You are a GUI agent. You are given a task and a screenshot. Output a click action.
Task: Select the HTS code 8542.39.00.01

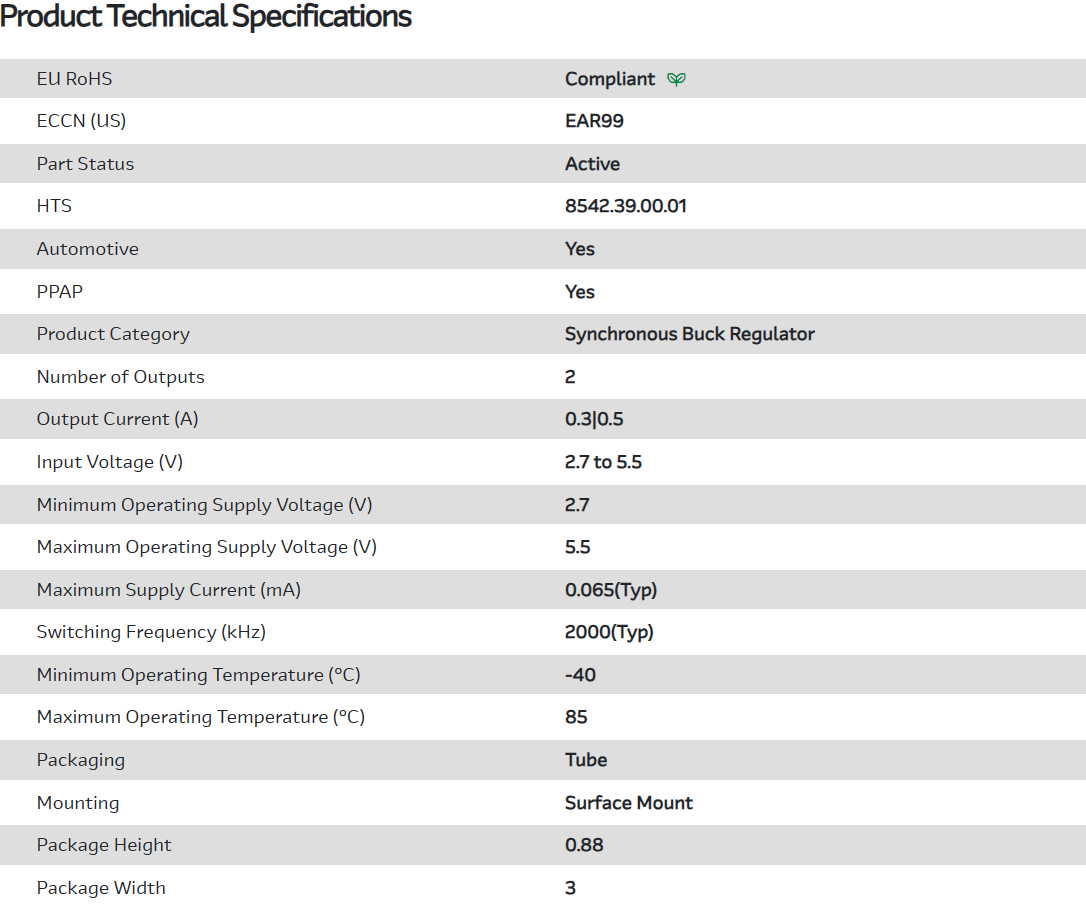[625, 206]
